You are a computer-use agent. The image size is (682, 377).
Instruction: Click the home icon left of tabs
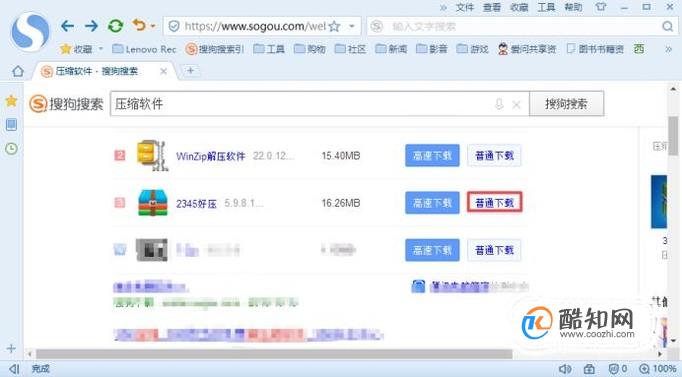tap(18, 71)
